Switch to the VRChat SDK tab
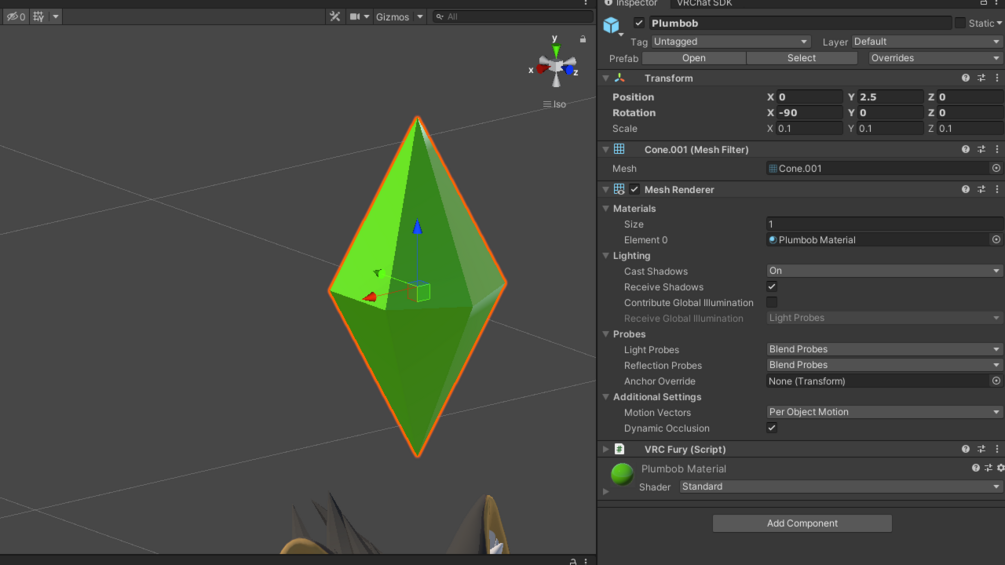This screenshot has height=565, width=1005. pos(704,3)
